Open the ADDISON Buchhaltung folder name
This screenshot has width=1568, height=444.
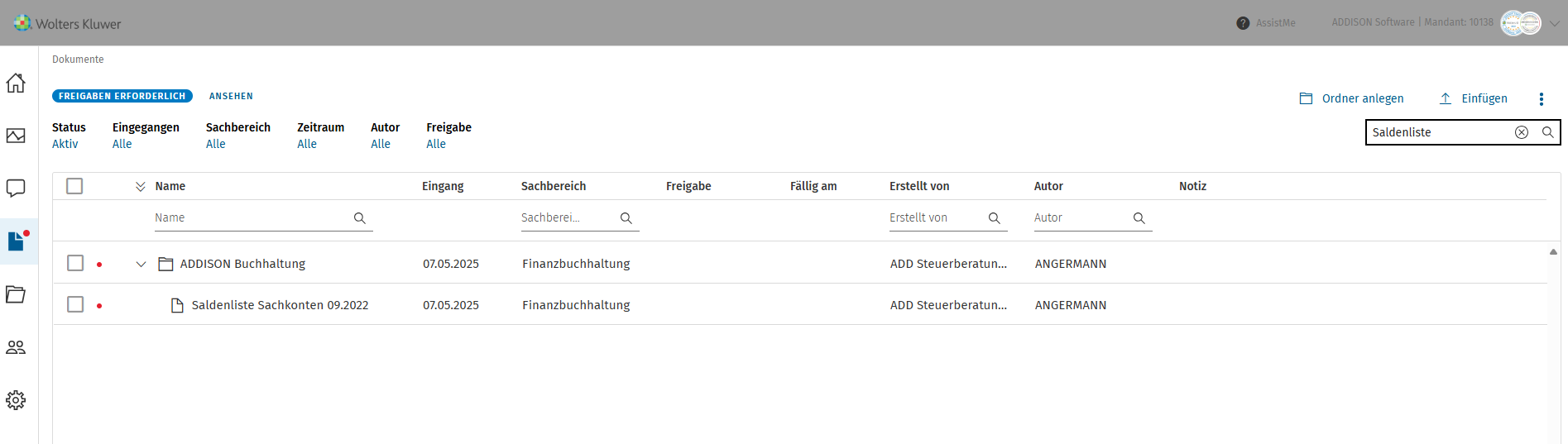tap(242, 264)
